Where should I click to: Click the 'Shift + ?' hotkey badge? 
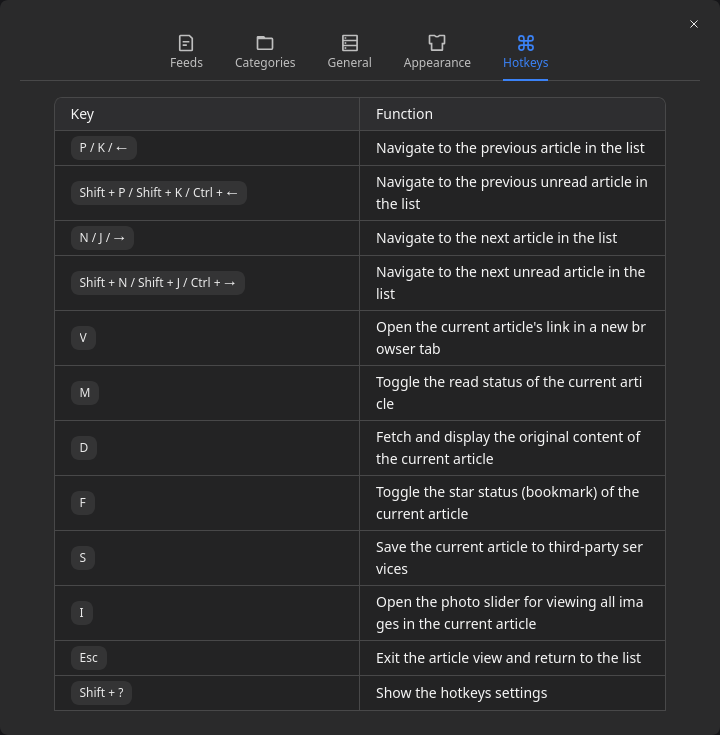click(x=101, y=693)
